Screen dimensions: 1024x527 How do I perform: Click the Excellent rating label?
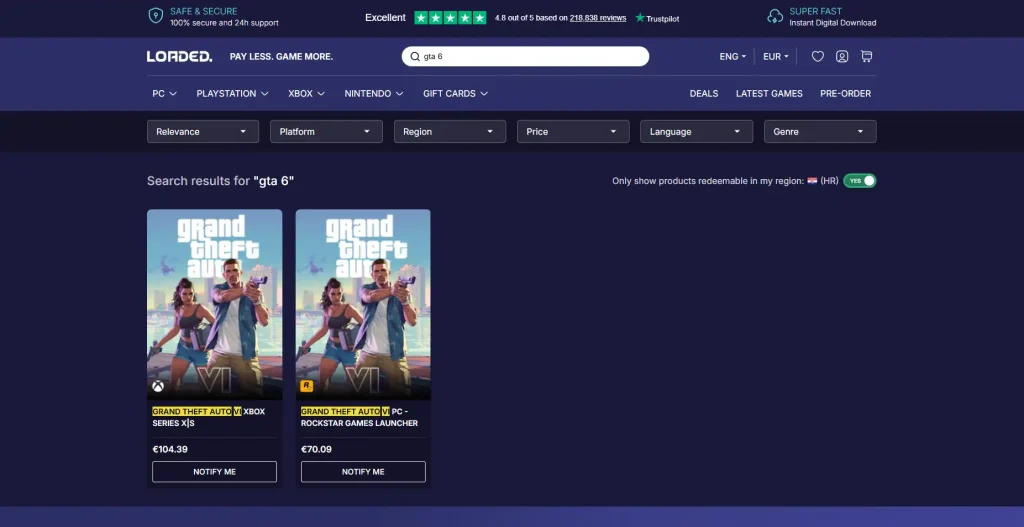385,18
